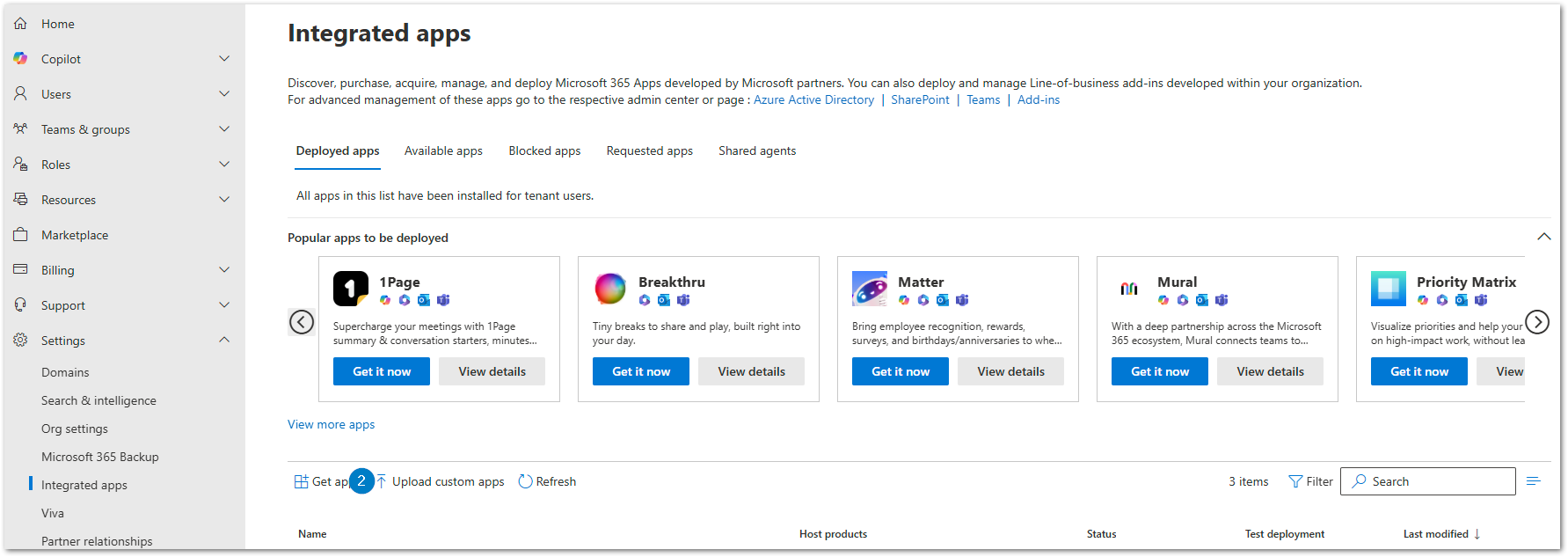Open the Home icon in sidebar
1568x557 pixels.
point(20,24)
